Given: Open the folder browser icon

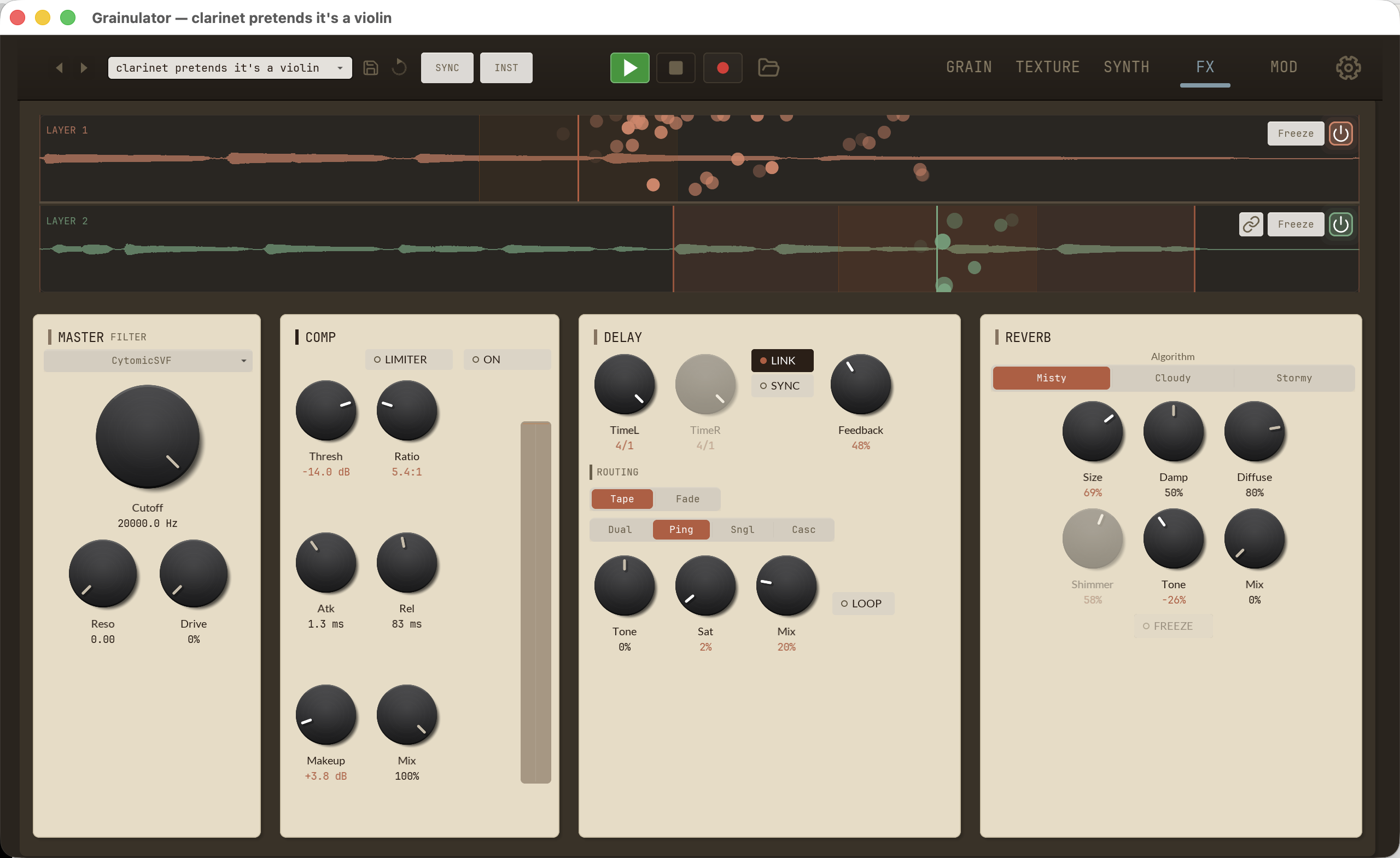Looking at the screenshot, I should coord(768,68).
